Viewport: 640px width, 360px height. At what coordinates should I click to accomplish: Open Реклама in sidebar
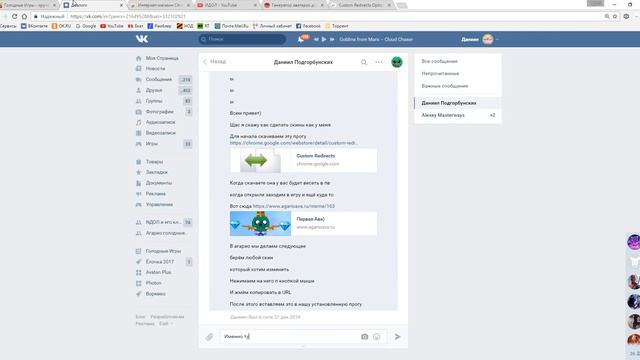pos(155,193)
